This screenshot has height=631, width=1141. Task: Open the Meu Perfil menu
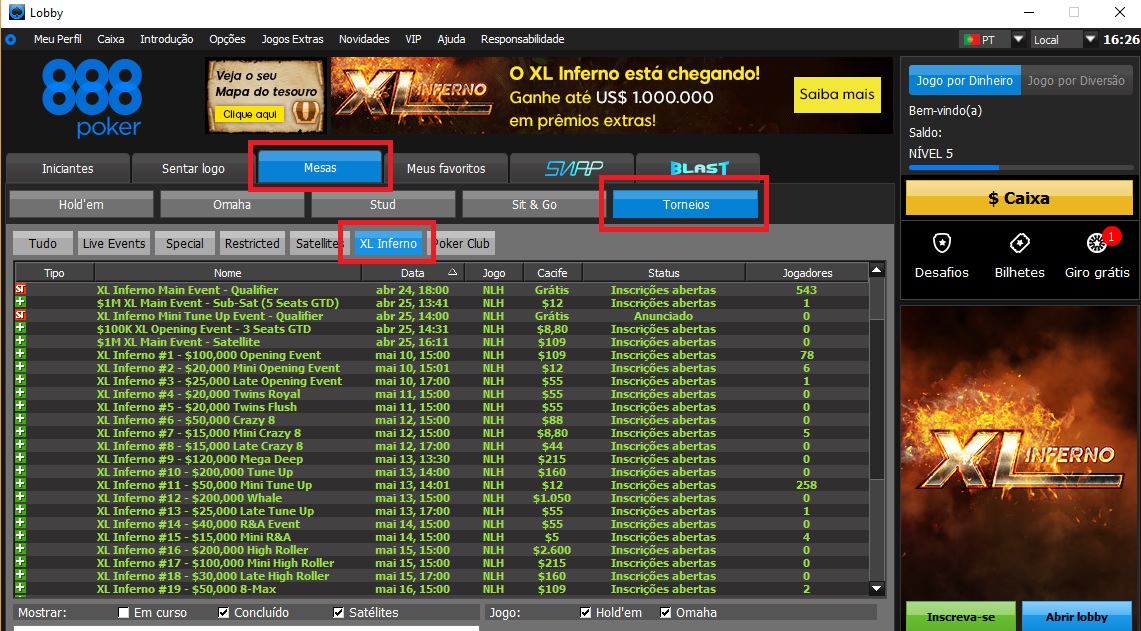click(57, 39)
